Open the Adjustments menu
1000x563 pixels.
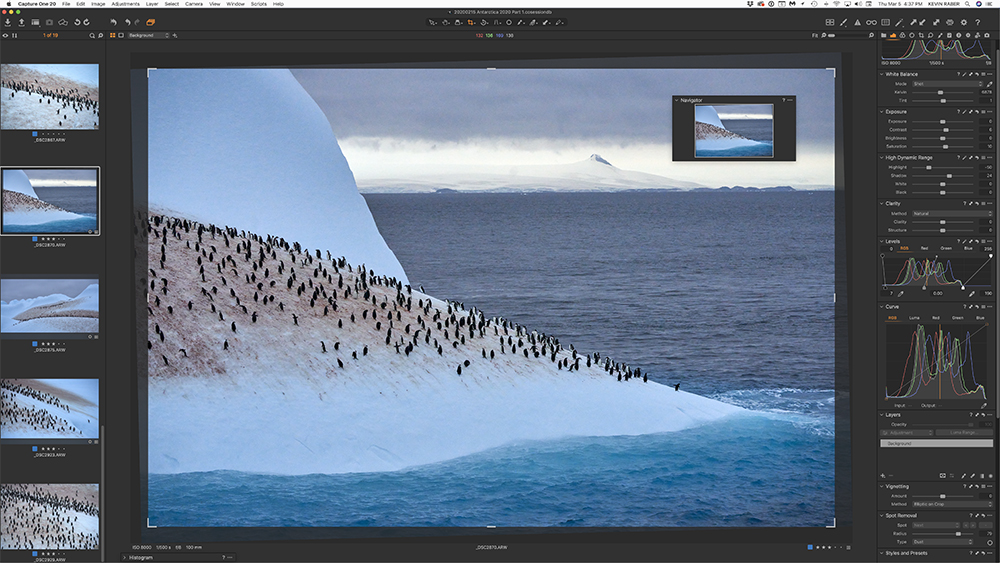tap(126, 4)
